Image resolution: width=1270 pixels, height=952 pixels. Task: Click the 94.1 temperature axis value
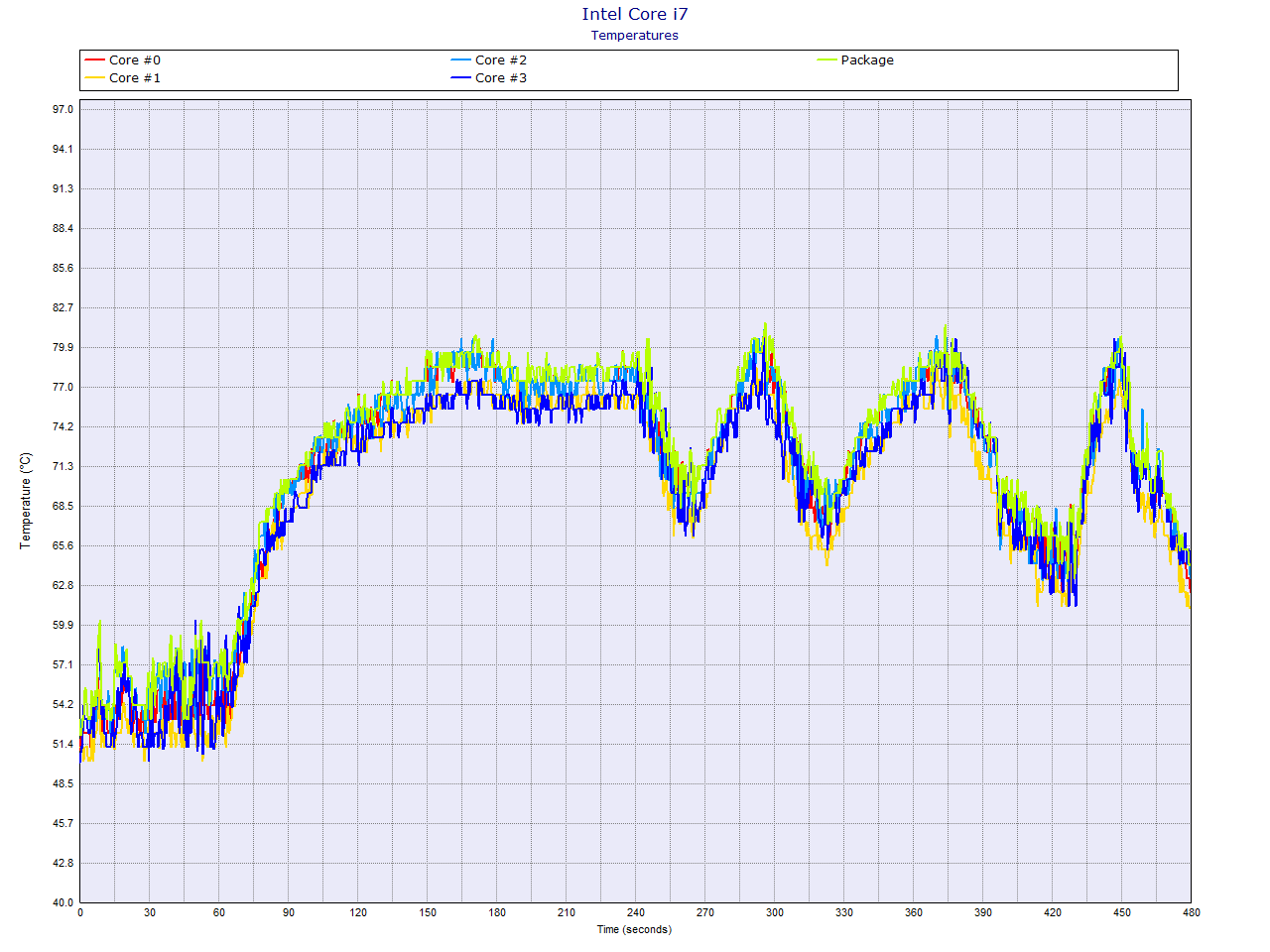(x=63, y=149)
